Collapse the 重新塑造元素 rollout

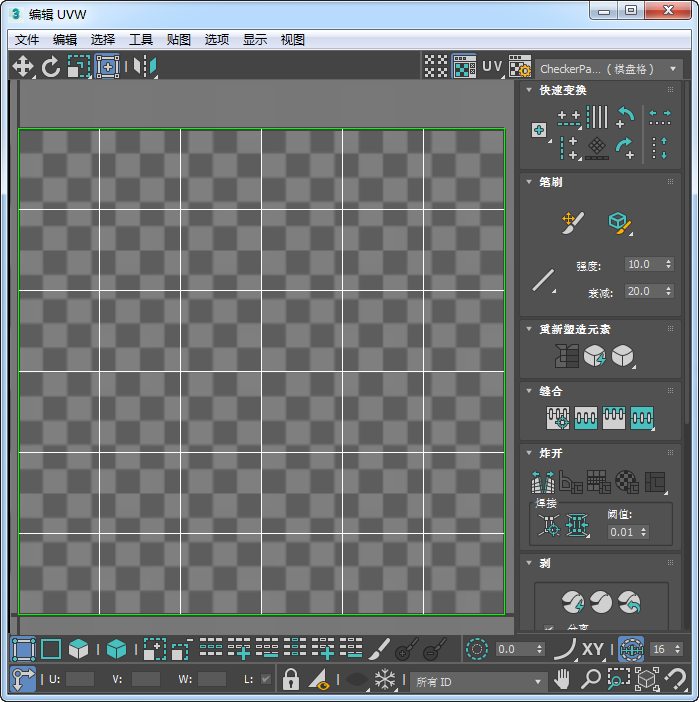pos(529,329)
